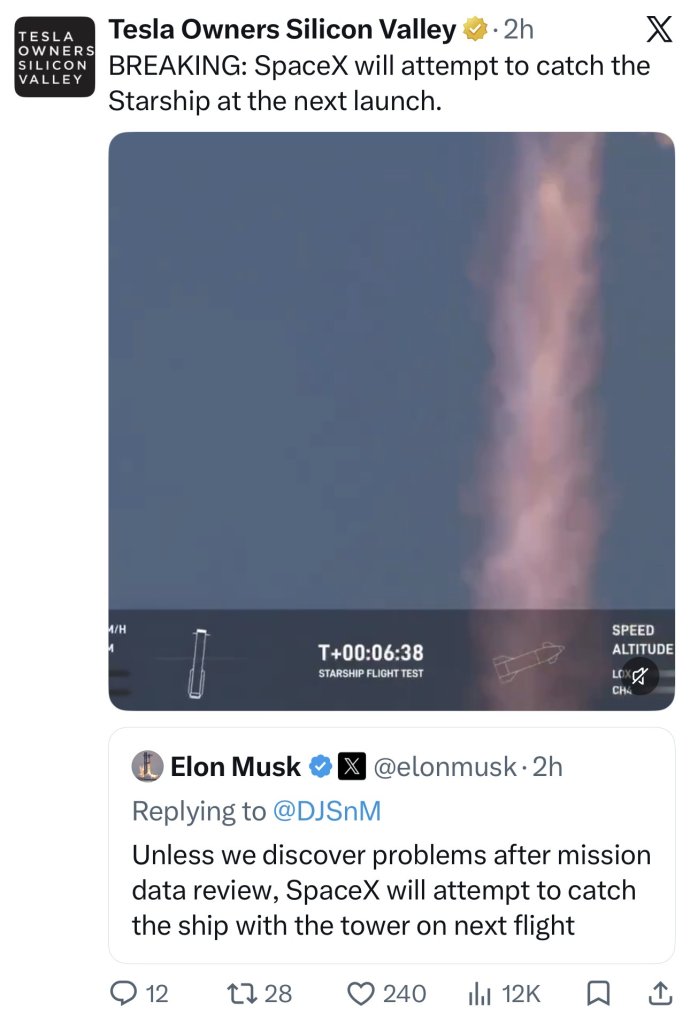Like the post with heart icon
The height and width of the screenshot is (1024, 690).
click(360, 993)
